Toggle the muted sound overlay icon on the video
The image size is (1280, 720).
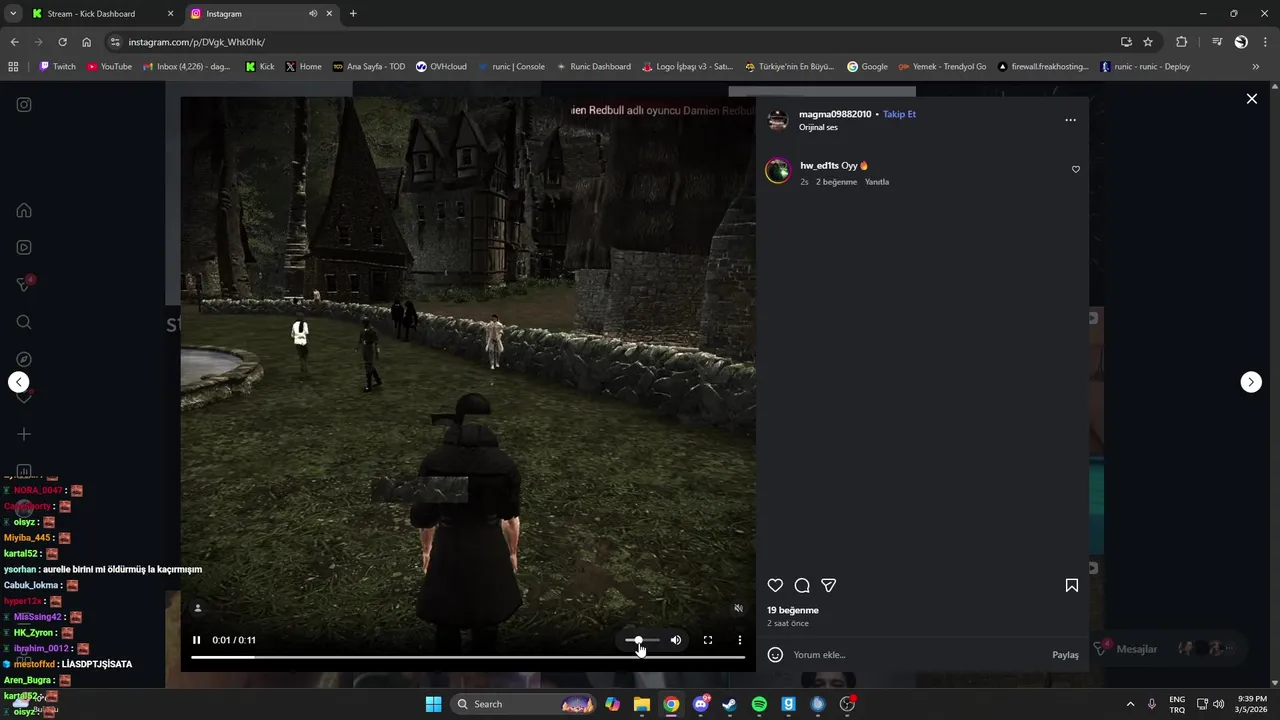(739, 608)
